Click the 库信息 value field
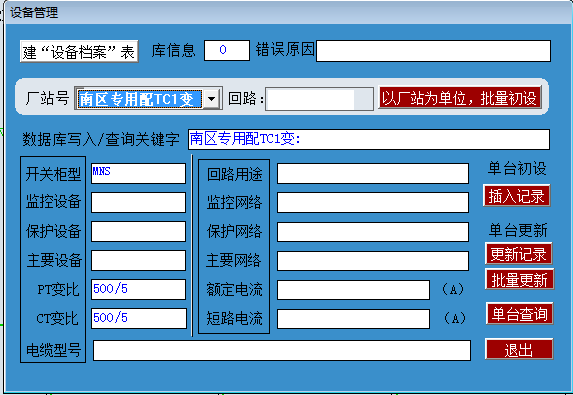Screen dimensions: 573x395 coord(227,50)
